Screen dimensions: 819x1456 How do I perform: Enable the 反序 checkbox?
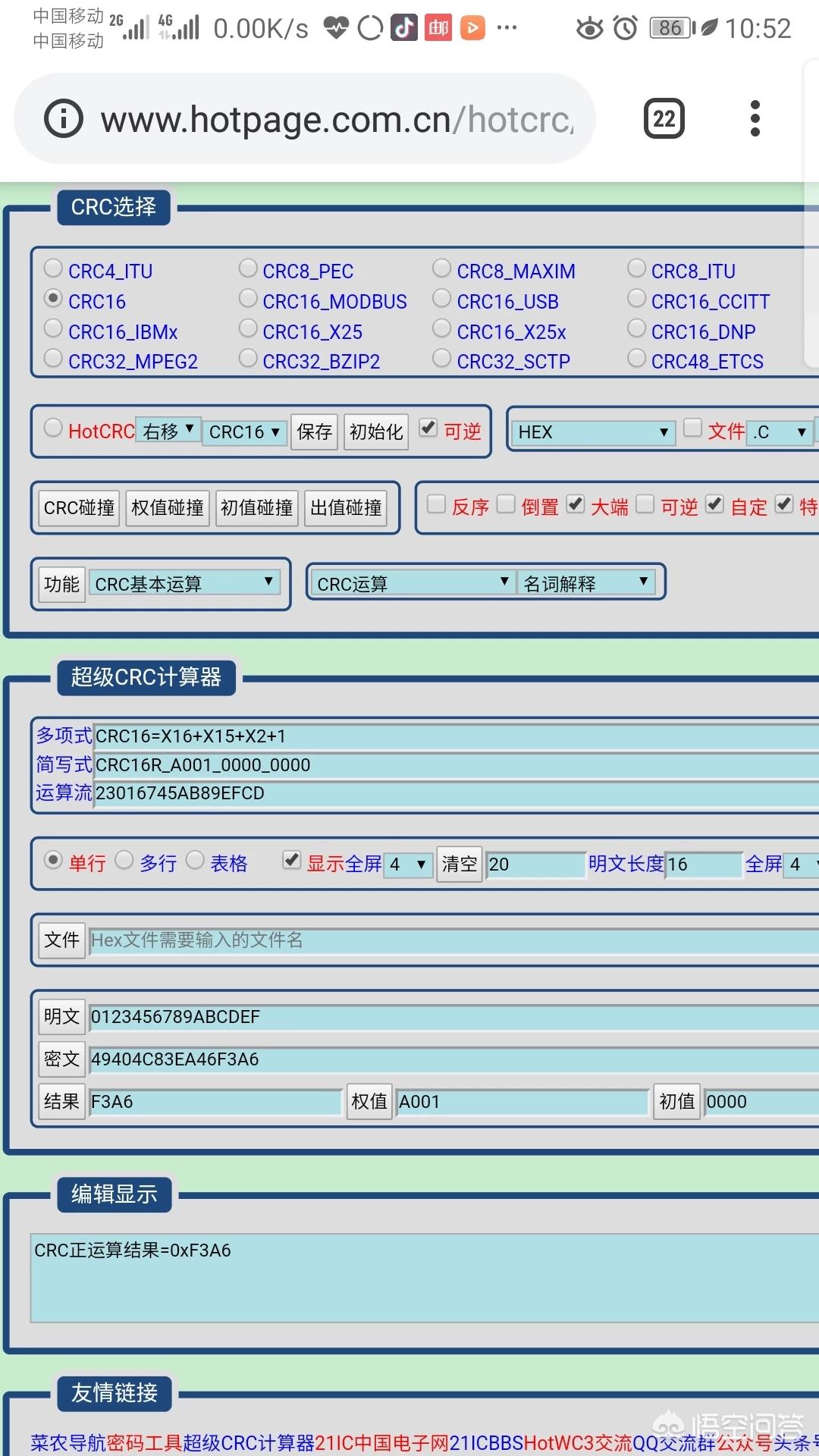point(436,504)
